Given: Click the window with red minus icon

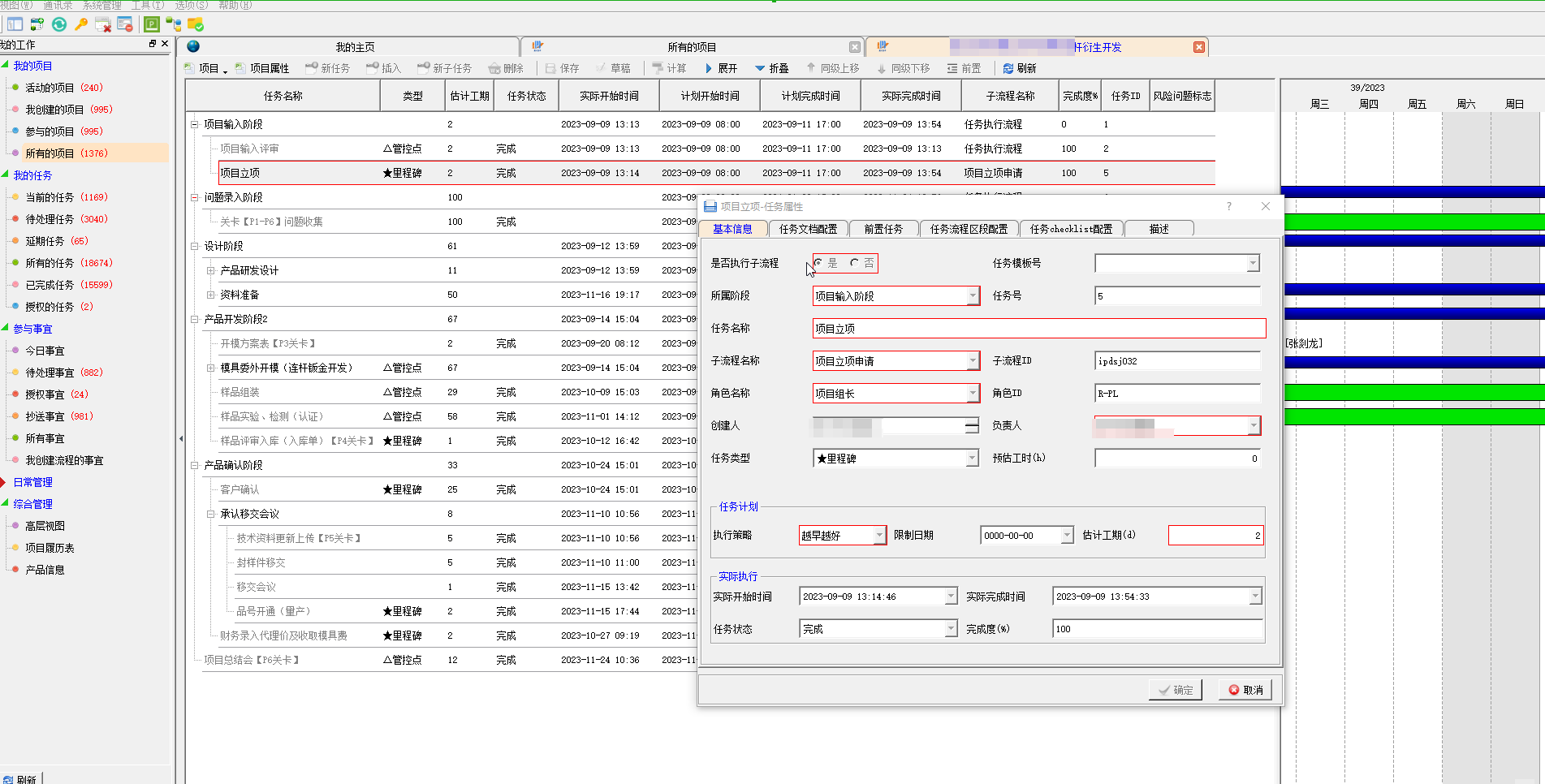Looking at the screenshot, I should pyautogui.click(x=125, y=24).
